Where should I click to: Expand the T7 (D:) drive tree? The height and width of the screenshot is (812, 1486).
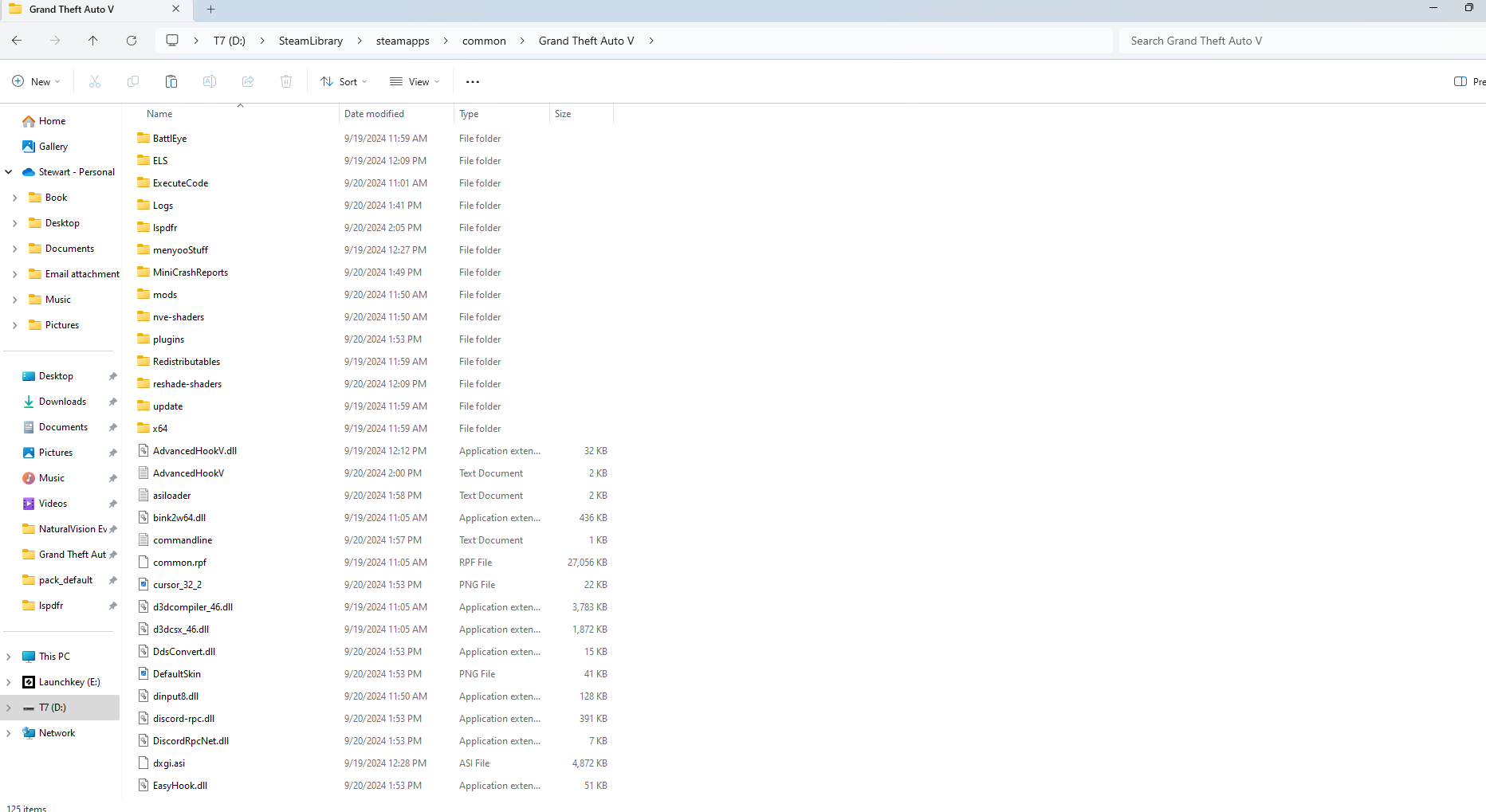(9, 708)
